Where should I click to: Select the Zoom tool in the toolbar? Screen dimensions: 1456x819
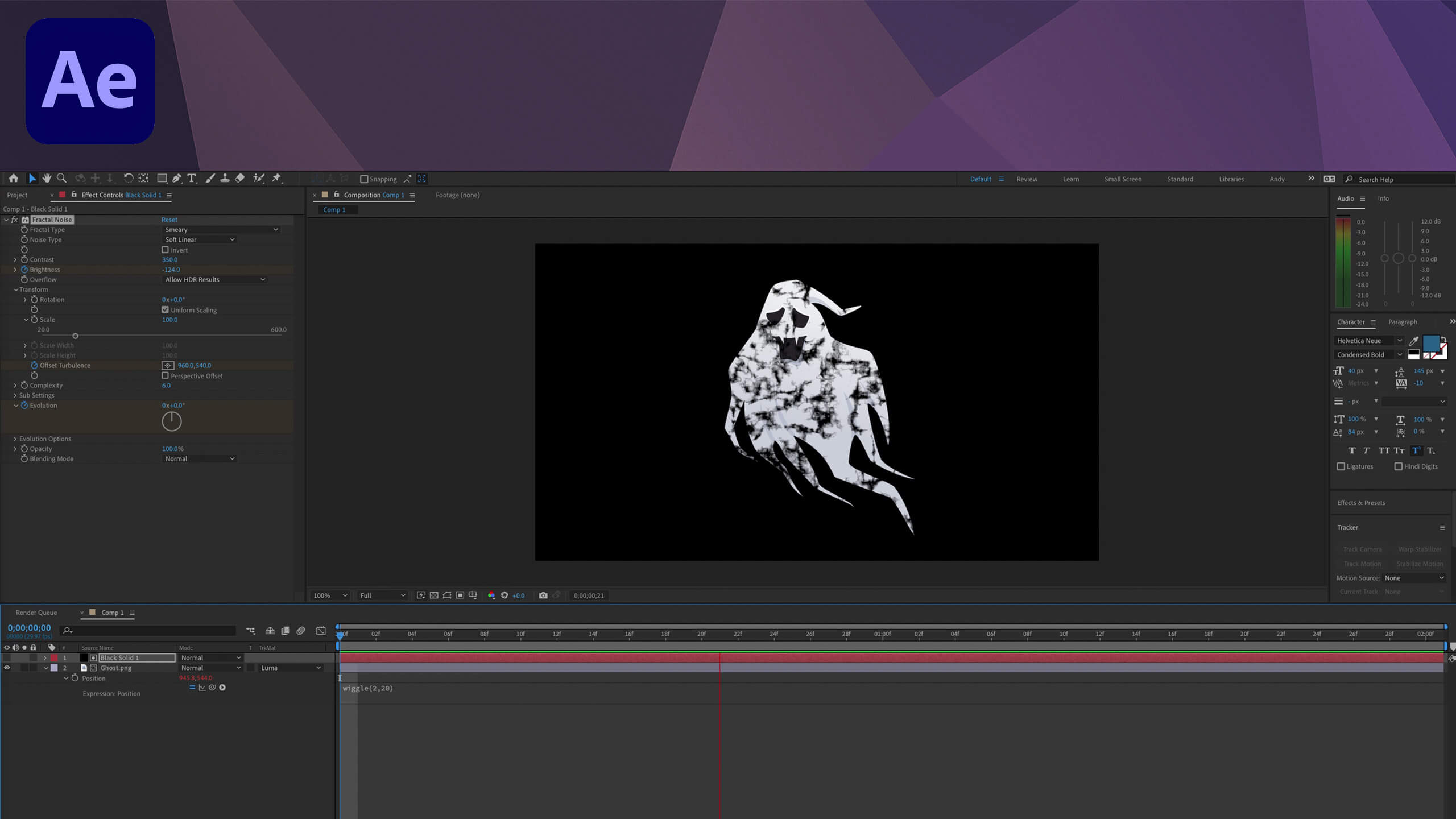tap(61, 179)
